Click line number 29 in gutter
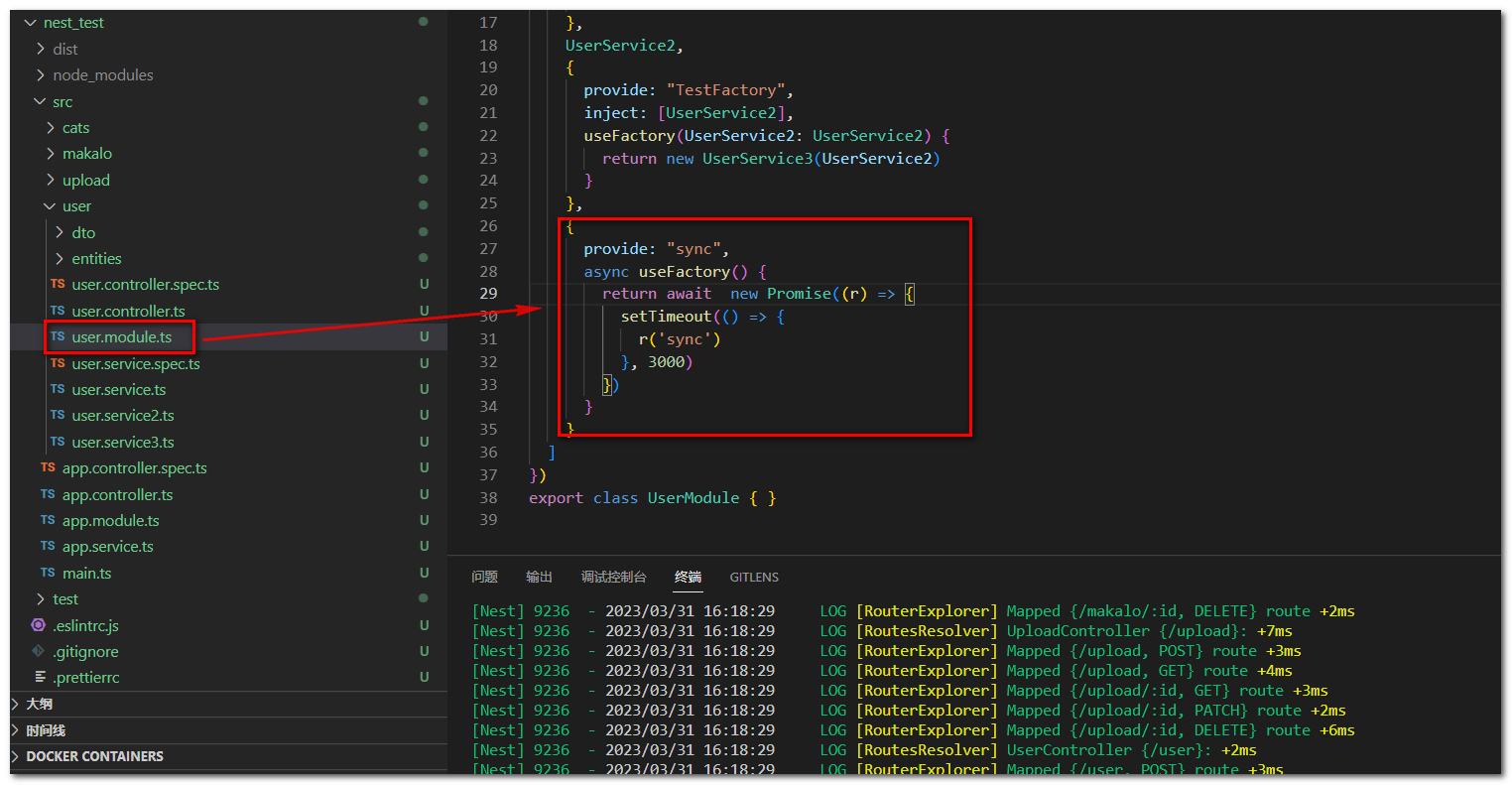 point(488,294)
